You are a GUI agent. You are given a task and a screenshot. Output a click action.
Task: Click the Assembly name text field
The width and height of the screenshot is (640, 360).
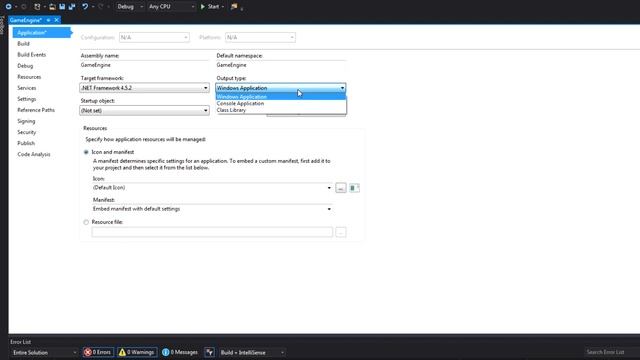(144, 65)
